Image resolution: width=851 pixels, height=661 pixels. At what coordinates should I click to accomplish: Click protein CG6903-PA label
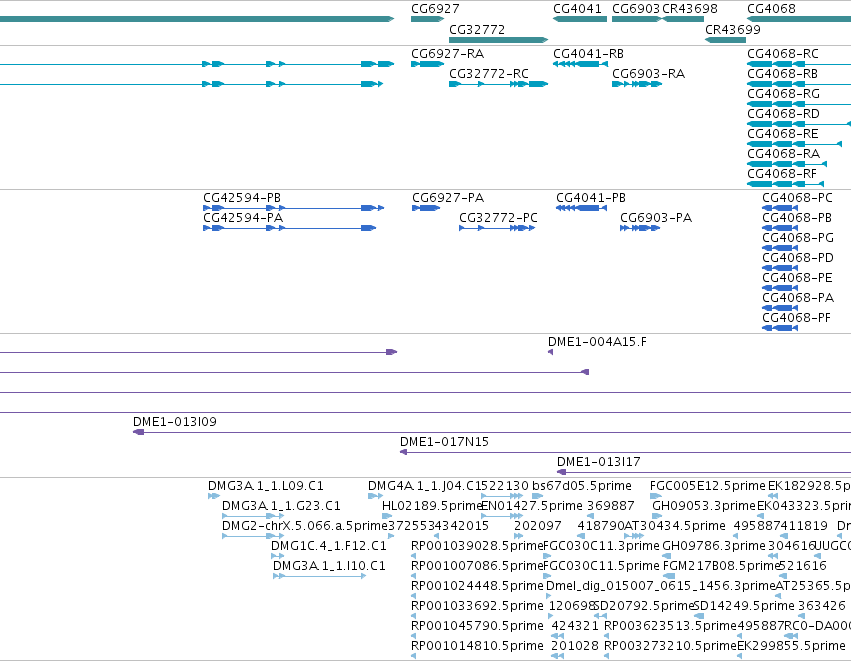pos(656,218)
